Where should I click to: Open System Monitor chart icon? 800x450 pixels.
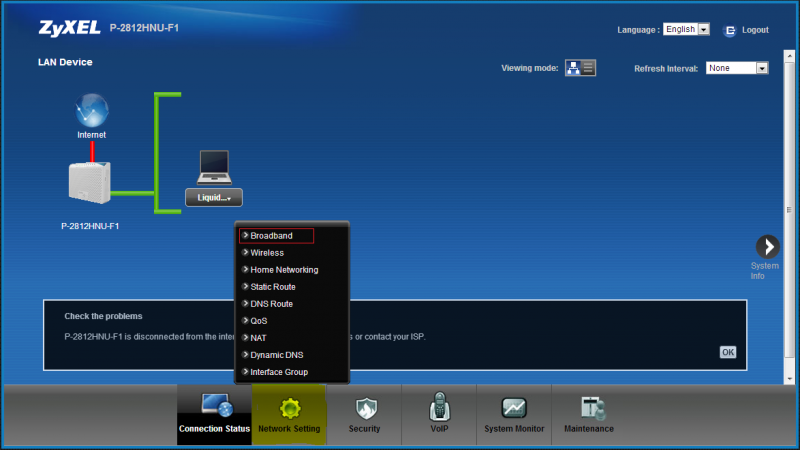pyautogui.click(x=514, y=408)
